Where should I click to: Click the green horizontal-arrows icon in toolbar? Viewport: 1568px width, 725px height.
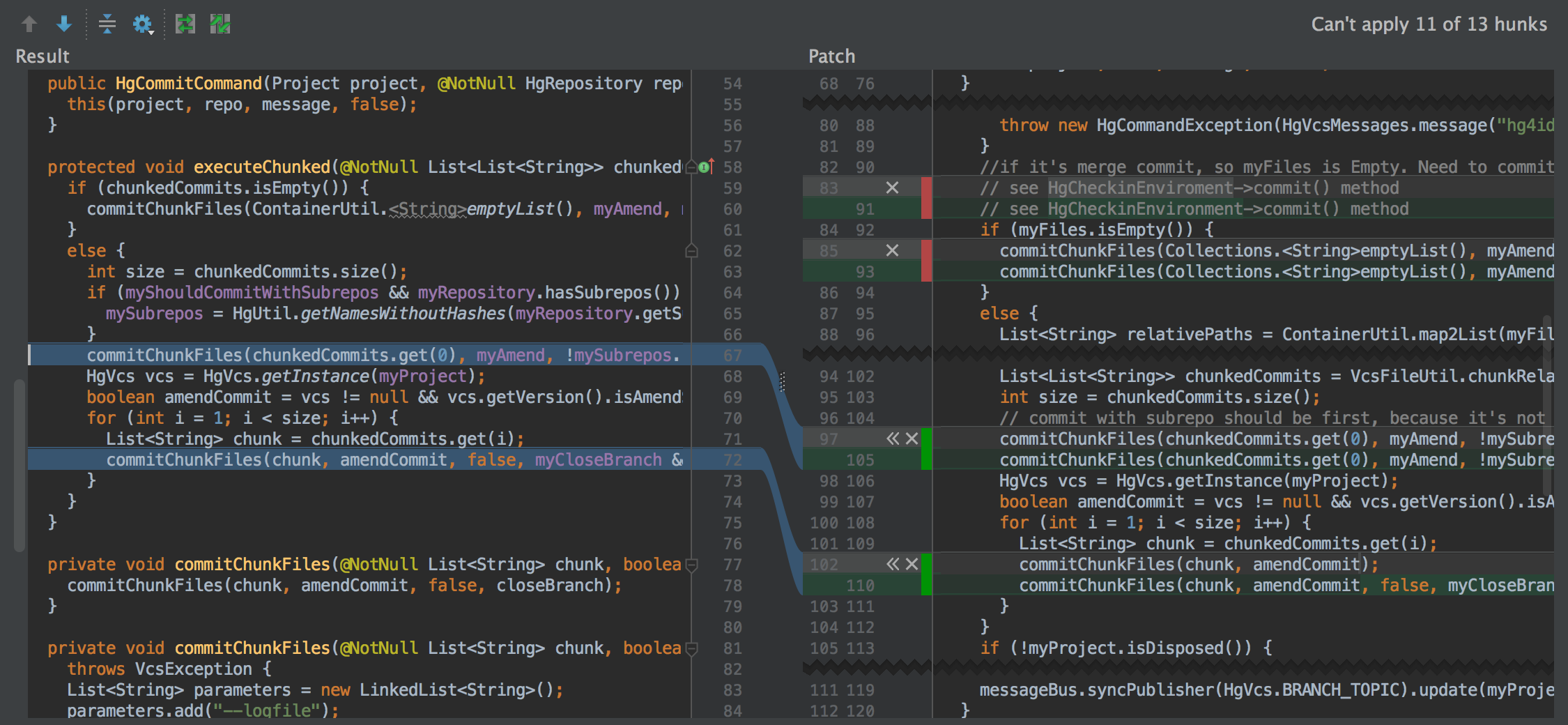[185, 24]
